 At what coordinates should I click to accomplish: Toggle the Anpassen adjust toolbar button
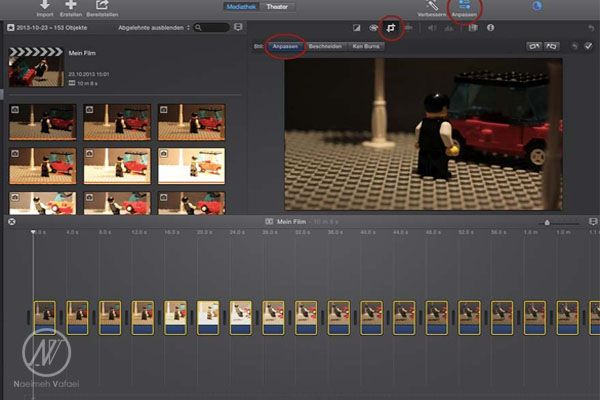click(464, 8)
